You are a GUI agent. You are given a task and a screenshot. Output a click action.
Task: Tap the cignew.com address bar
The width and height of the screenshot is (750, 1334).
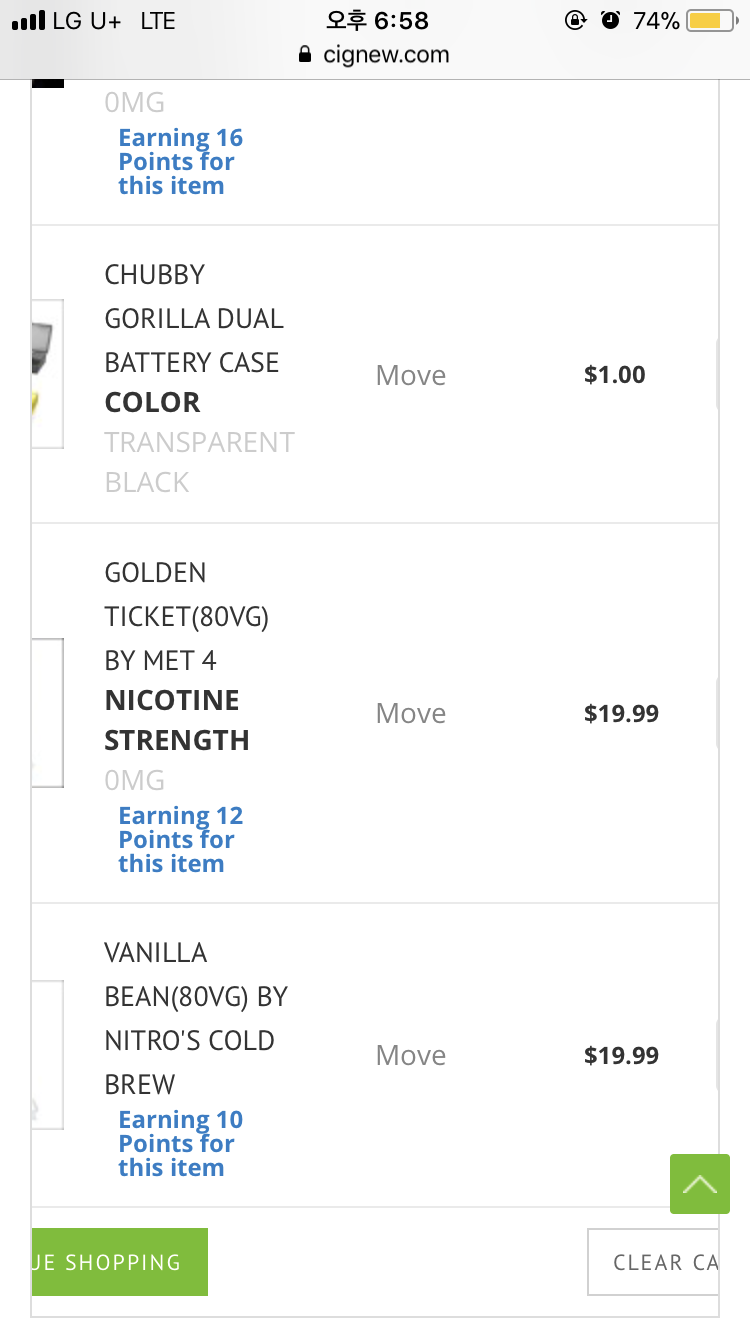click(x=385, y=55)
